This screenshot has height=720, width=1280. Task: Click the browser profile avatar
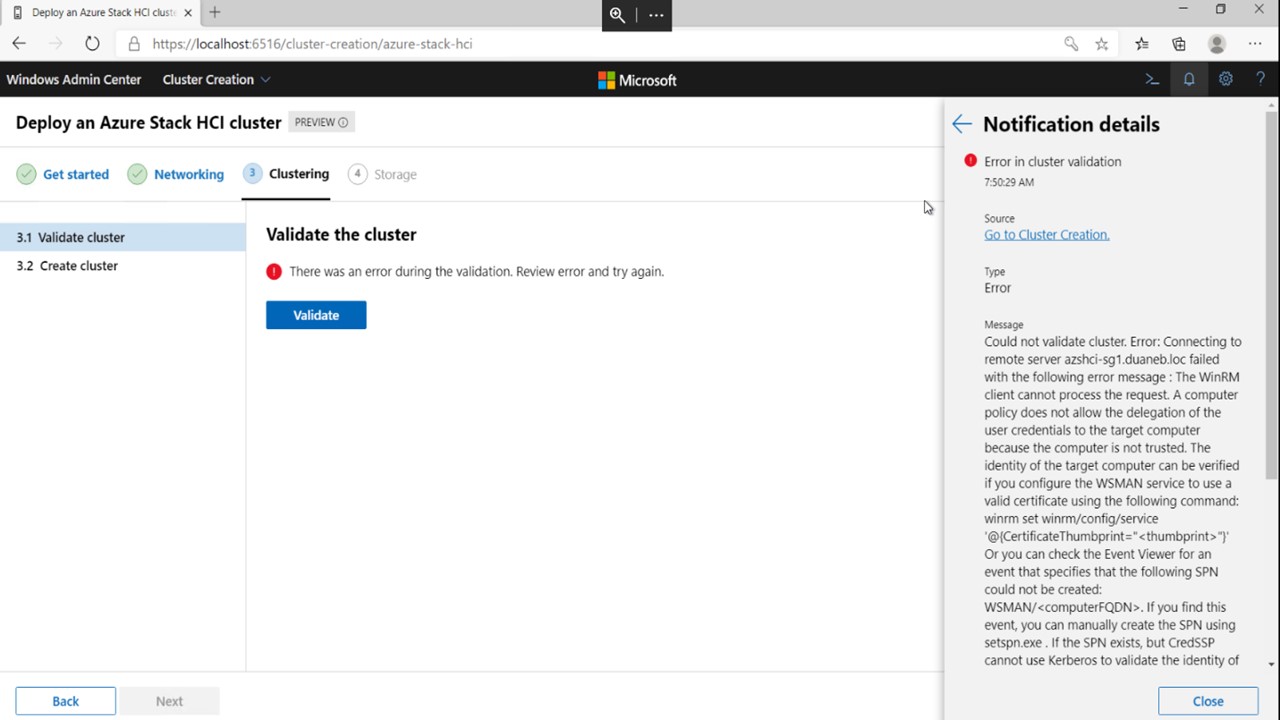pyautogui.click(x=1216, y=44)
